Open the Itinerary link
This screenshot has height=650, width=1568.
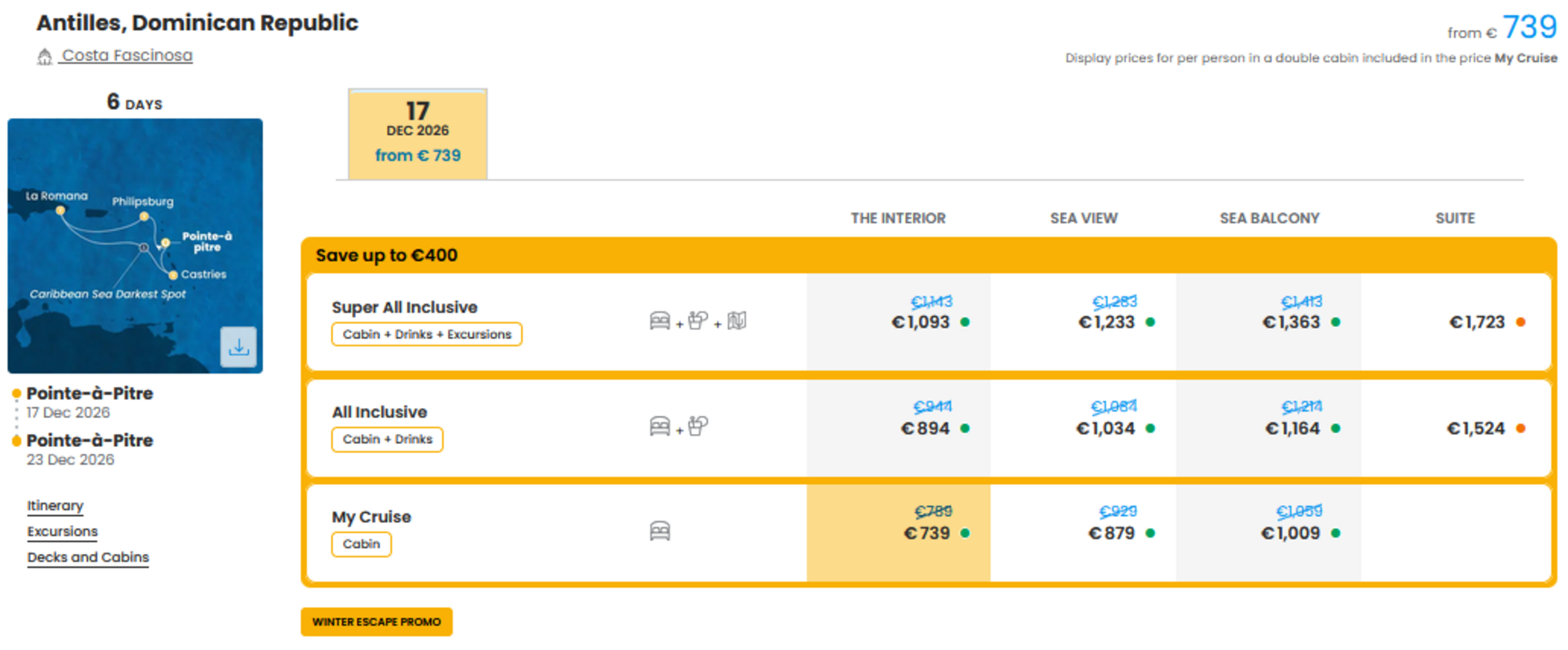55,505
